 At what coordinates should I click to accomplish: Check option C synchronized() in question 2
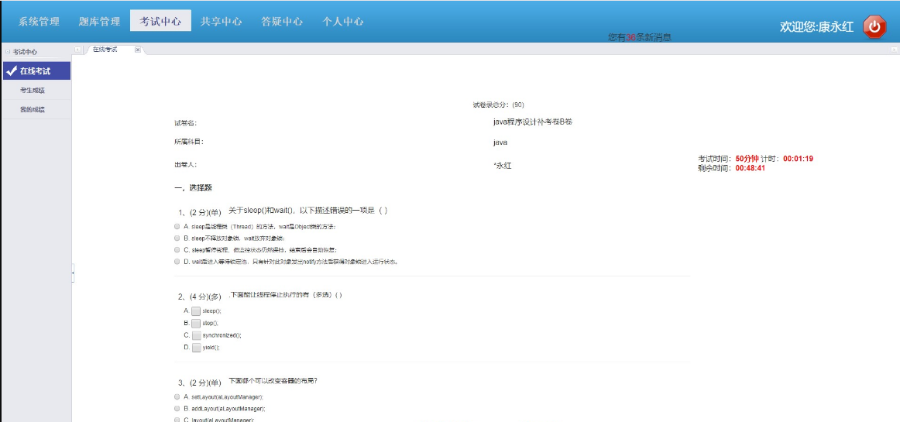pyautogui.click(x=196, y=335)
